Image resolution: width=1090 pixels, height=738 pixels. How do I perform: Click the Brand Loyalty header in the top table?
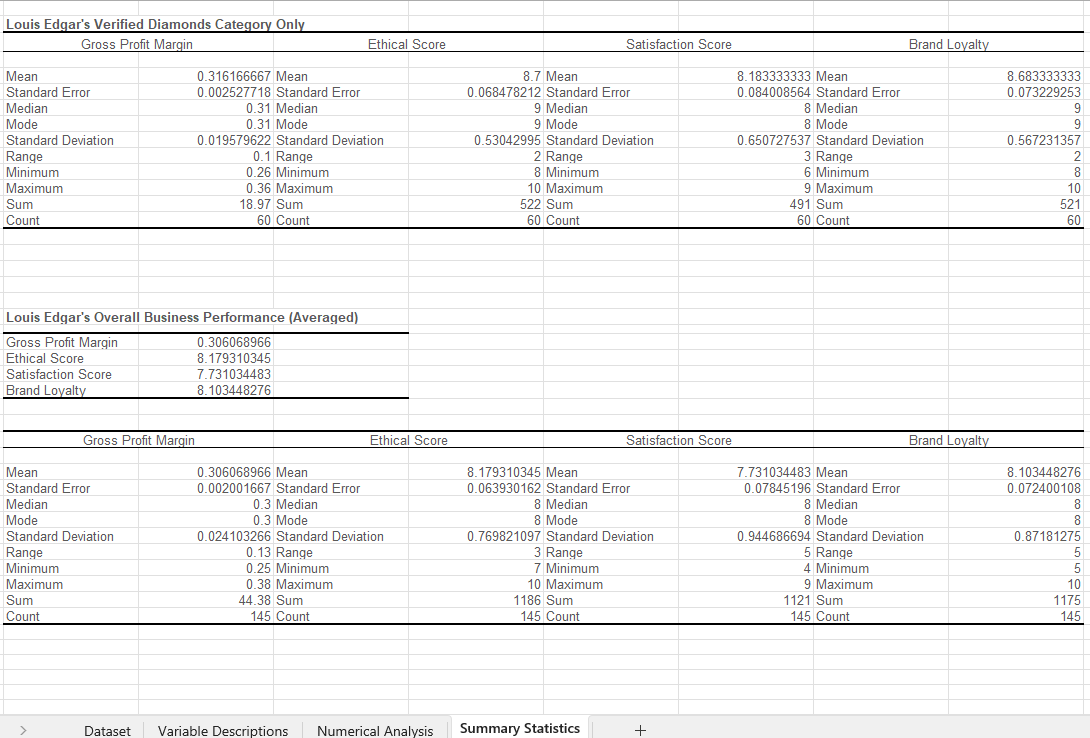click(x=948, y=44)
